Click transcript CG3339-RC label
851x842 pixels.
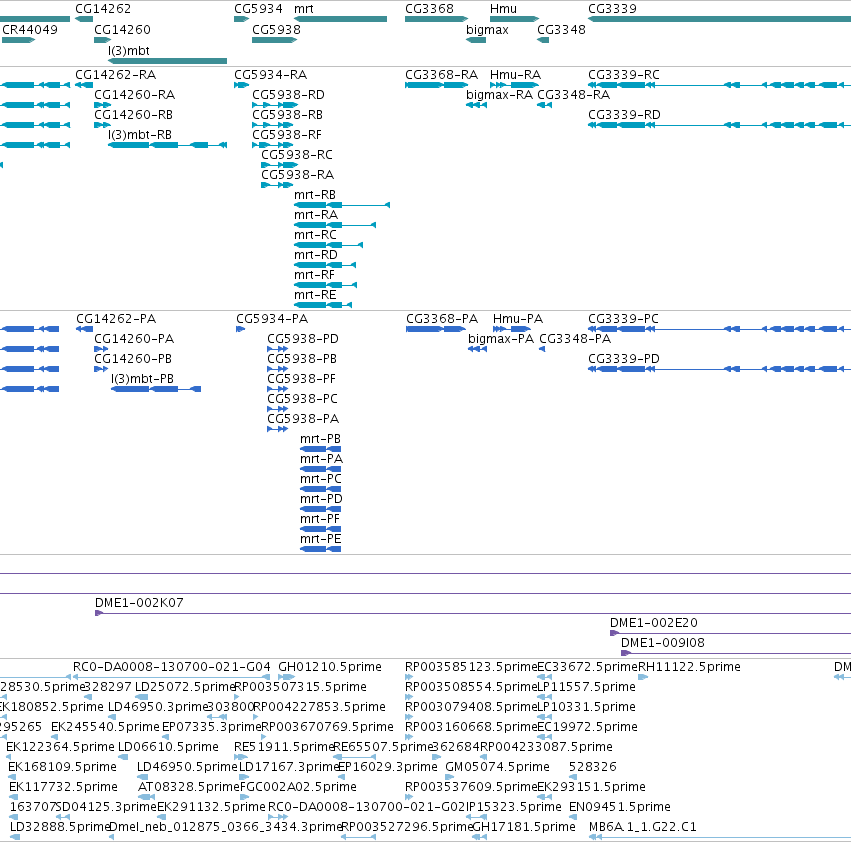click(624, 74)
